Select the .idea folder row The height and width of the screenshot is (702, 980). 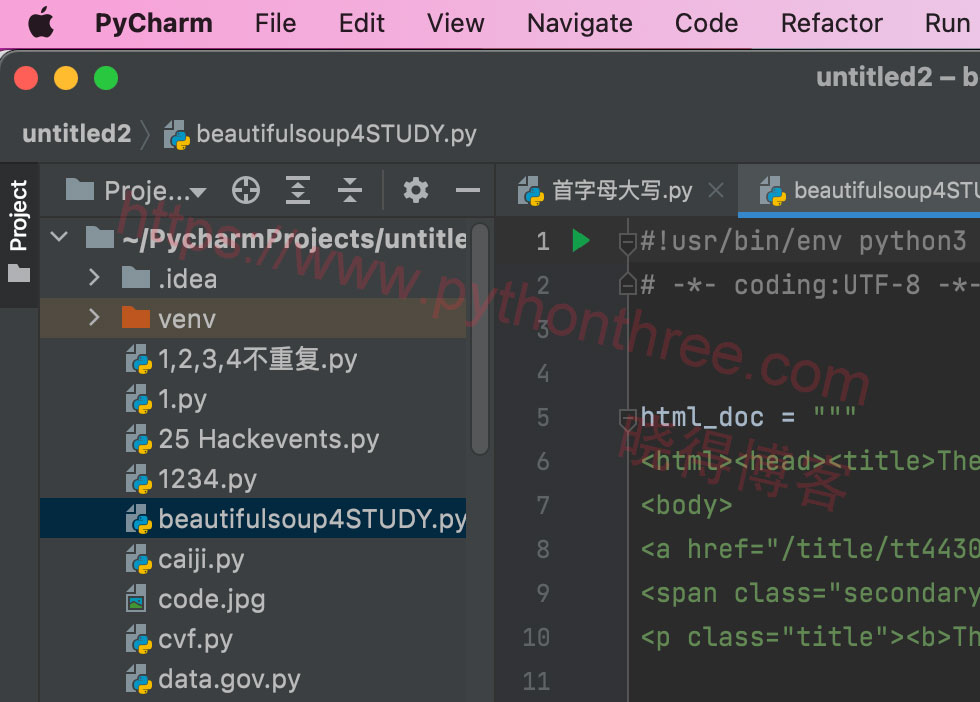[x=253, y=278]
